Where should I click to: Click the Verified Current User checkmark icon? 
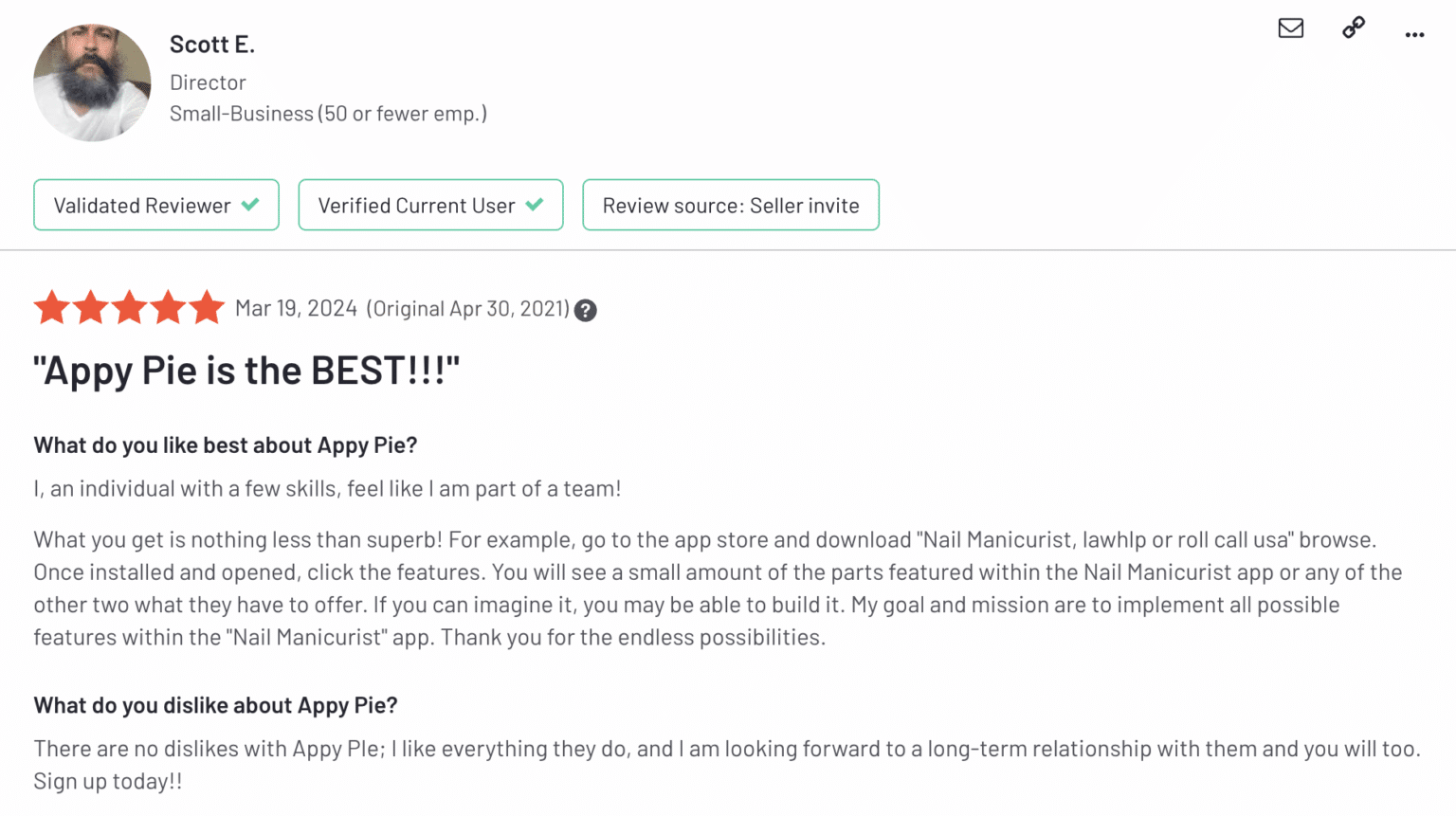[x=535, y=205]
